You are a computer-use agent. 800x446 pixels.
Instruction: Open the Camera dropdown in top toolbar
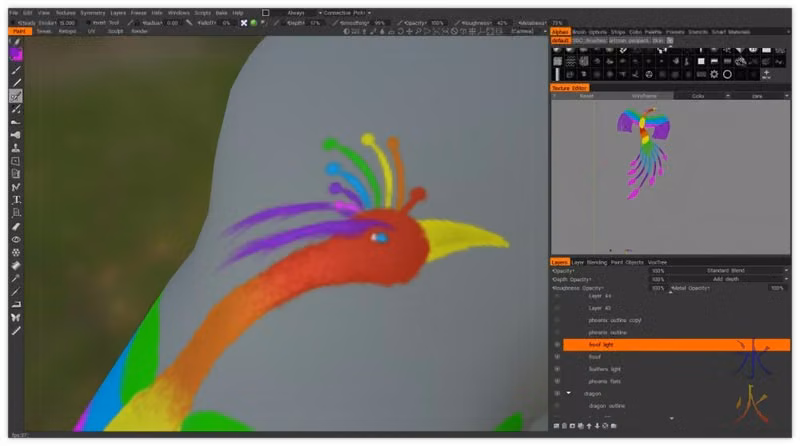click(x=529, y=31)
